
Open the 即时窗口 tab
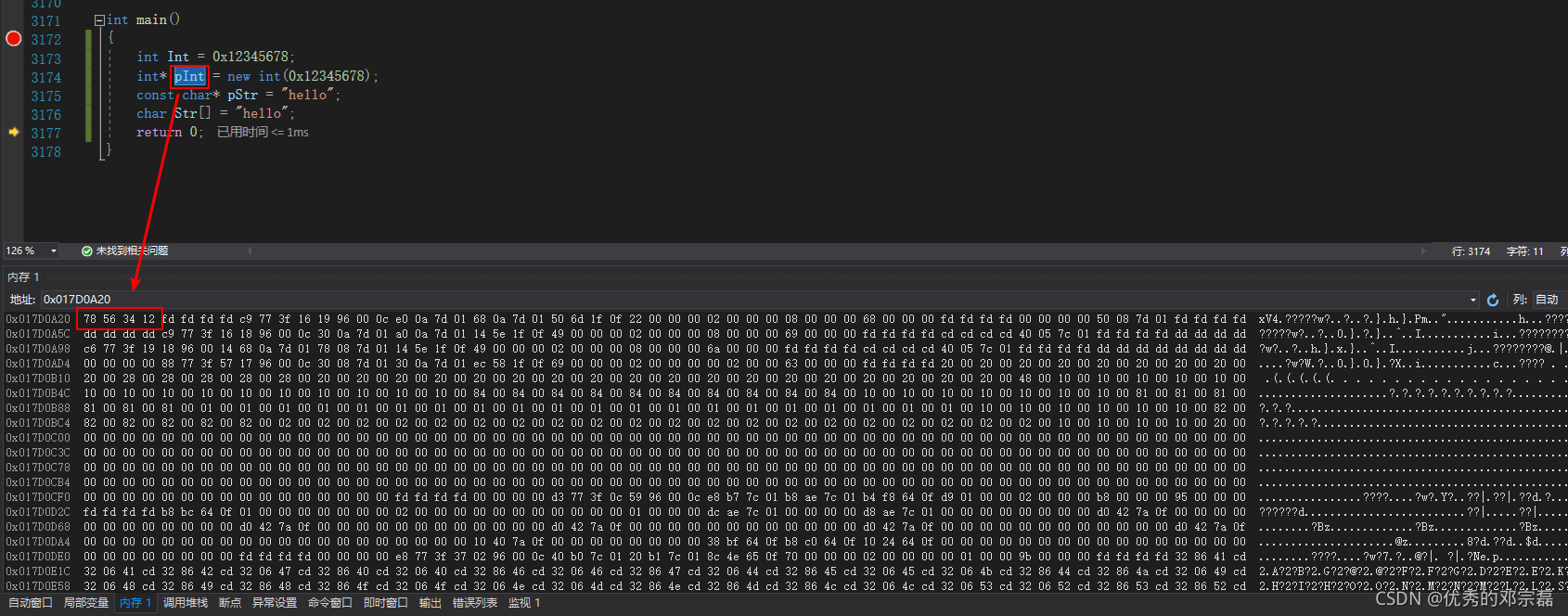[386, 603]
